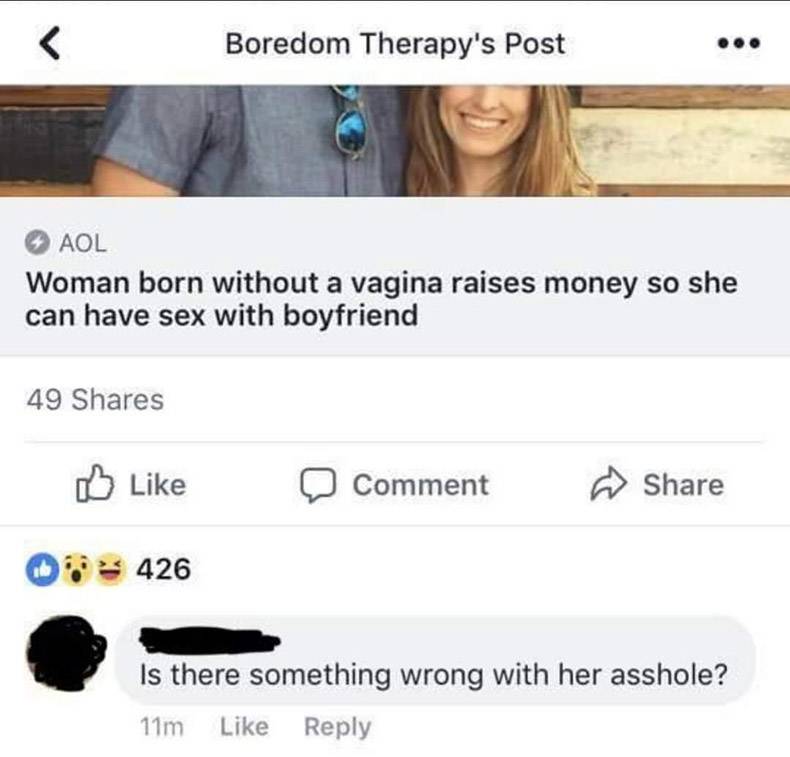View the 49 Shares list

click(95, 400)
